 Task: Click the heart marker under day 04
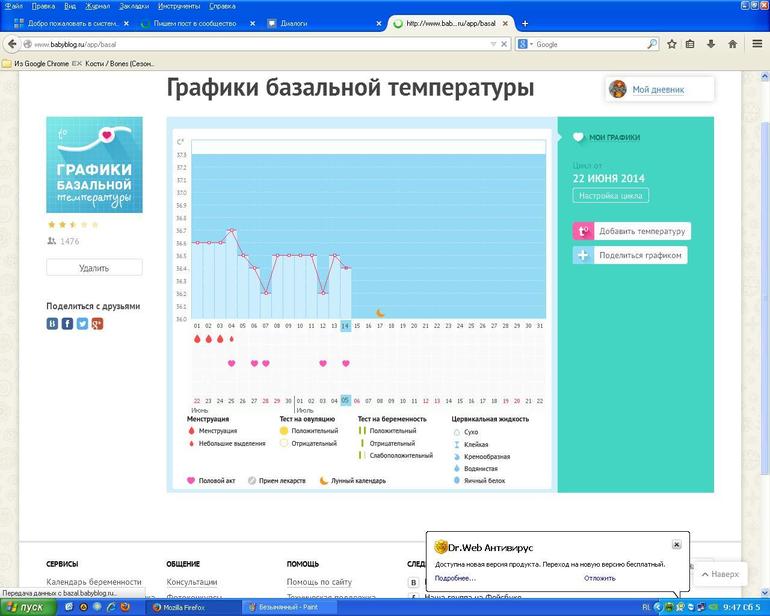[231, 364]
